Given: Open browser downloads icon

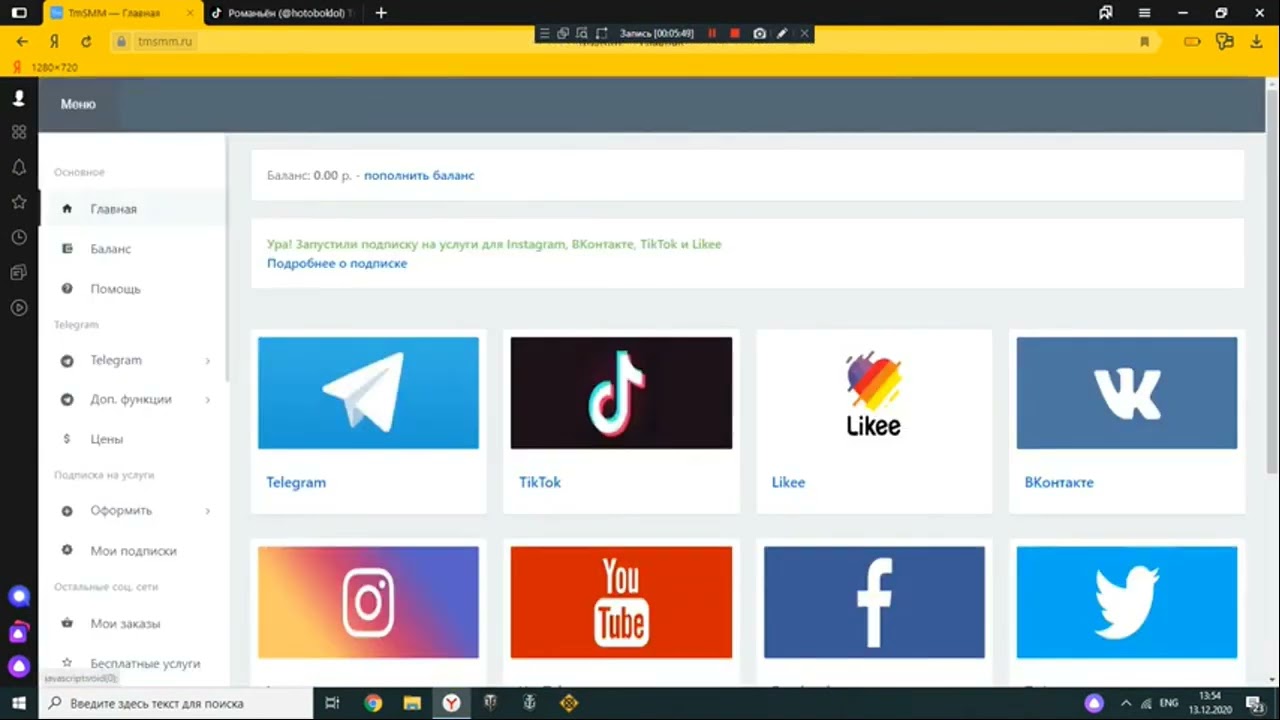Looking at the screenshot, I should pyautogui.click(x=1257, y=42).
